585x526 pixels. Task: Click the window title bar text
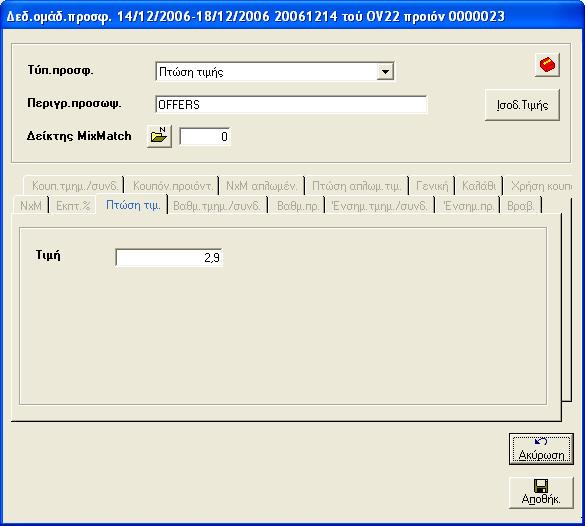click(x=256, y=16)
